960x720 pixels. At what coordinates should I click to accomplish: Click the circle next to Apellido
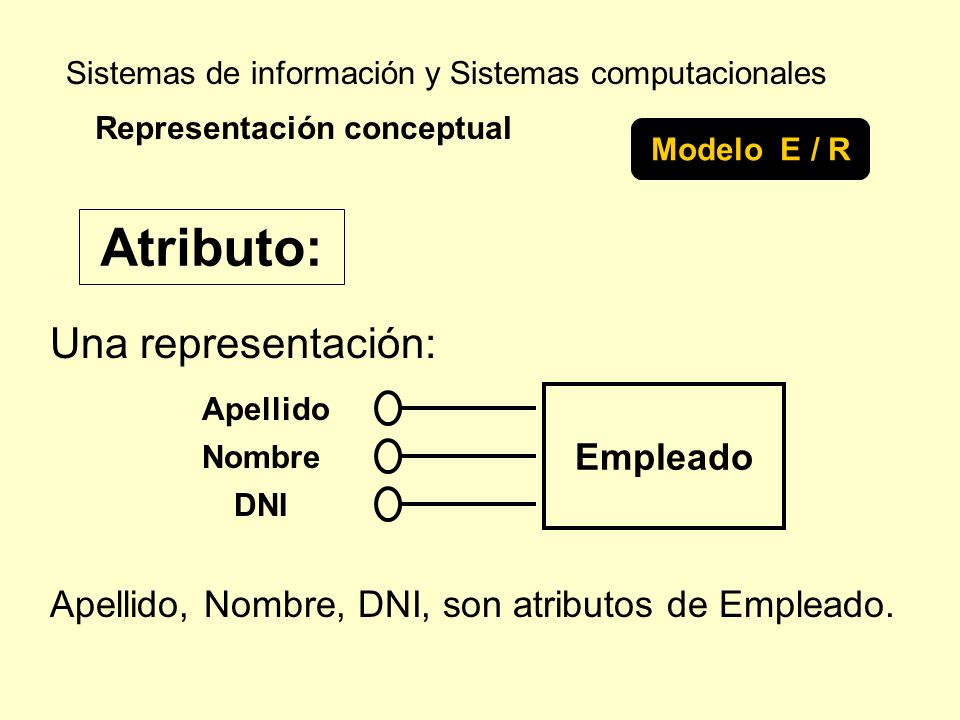388,408
